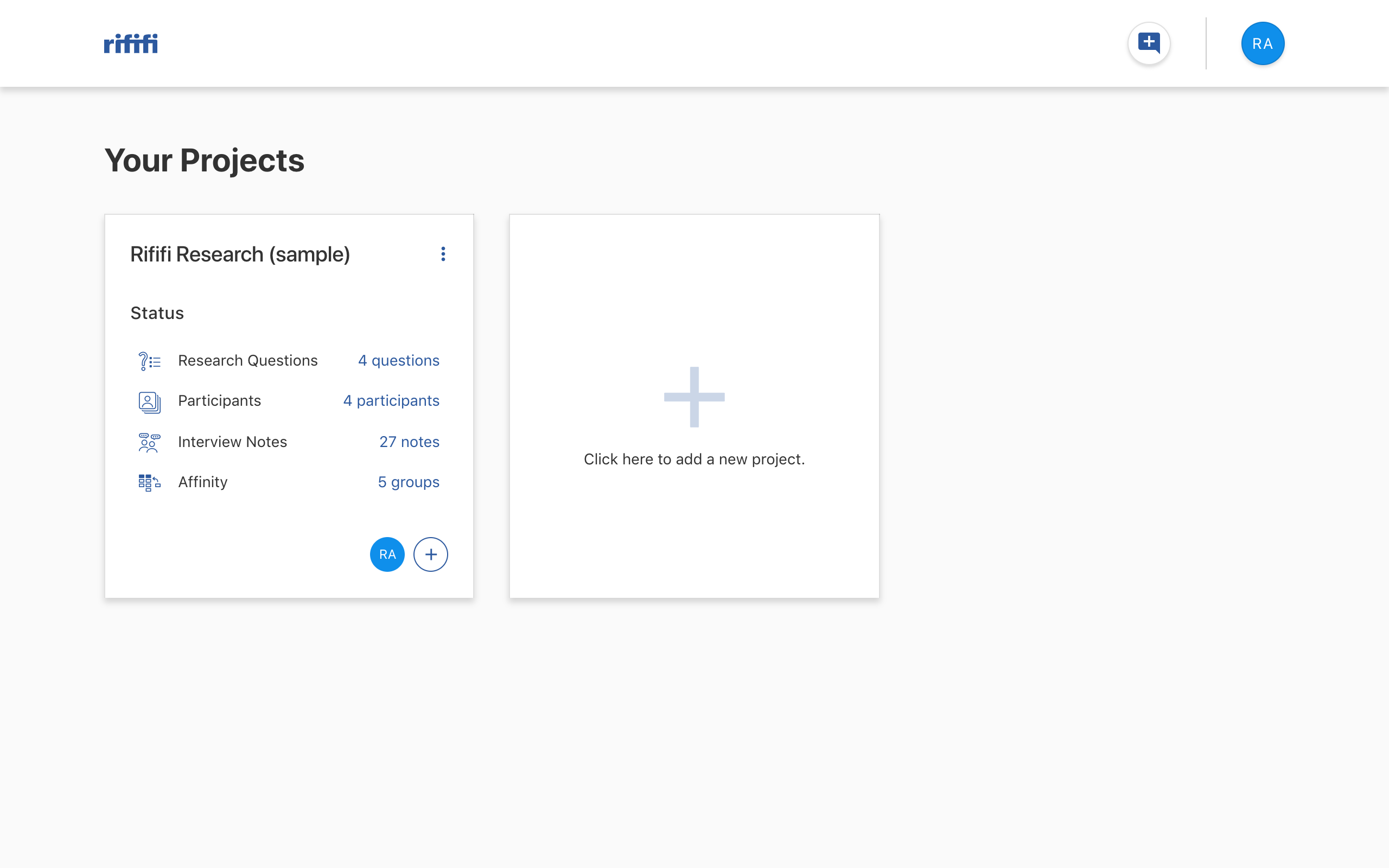
Task: Add a collaborator with plus button
Action: [430, 554]
